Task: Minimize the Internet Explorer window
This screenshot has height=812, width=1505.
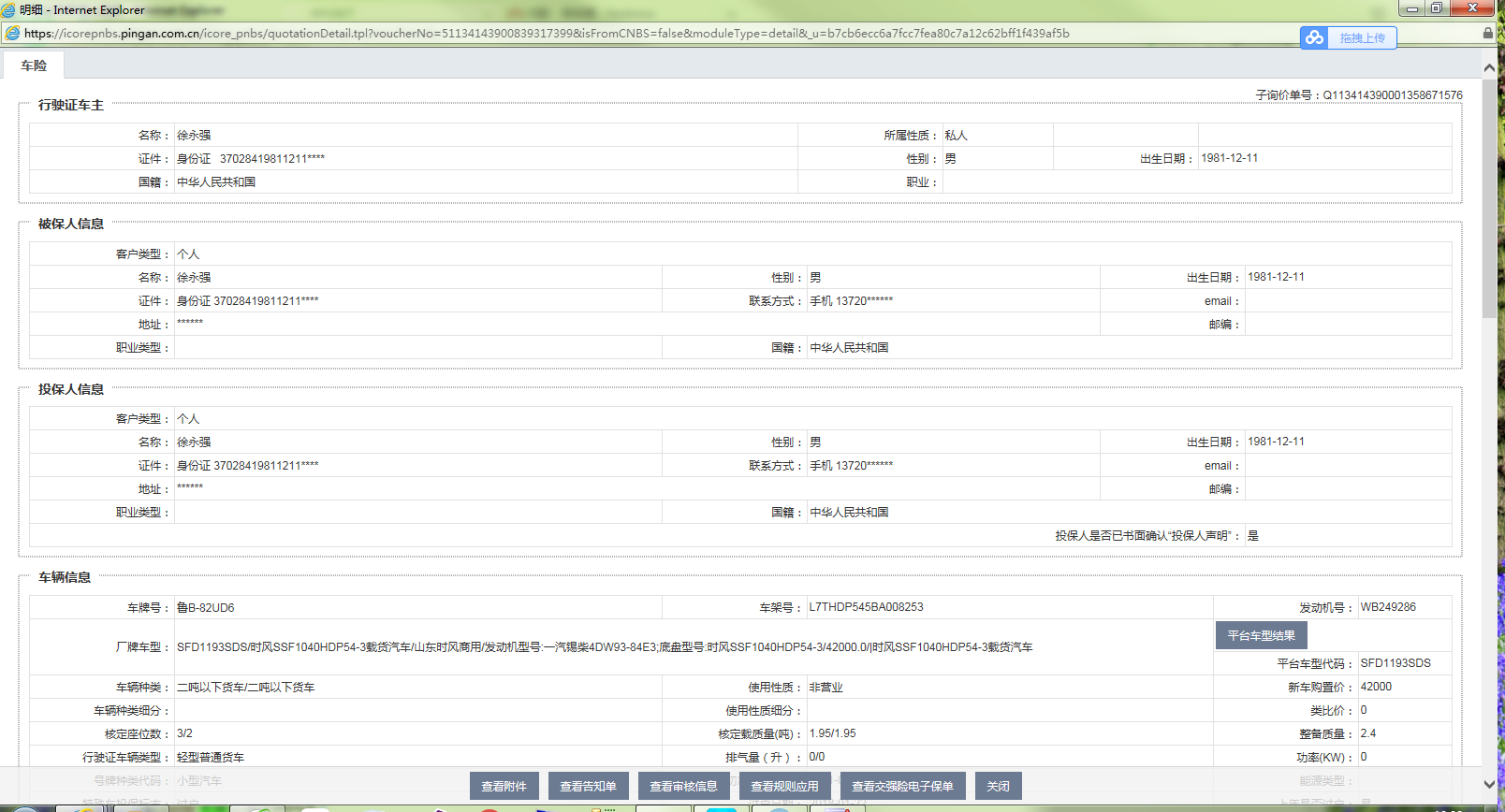Action: 1412,8
